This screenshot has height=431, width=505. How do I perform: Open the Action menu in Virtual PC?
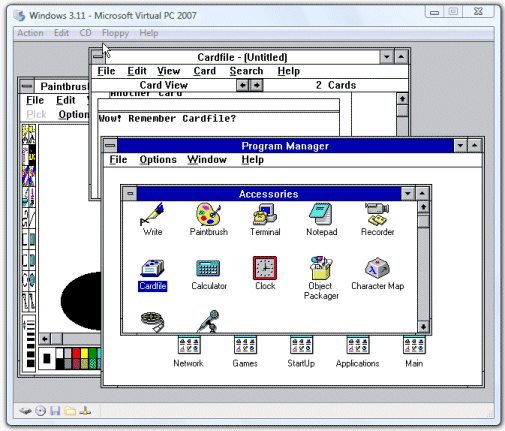pyautogui.click(x=30, y=33)
